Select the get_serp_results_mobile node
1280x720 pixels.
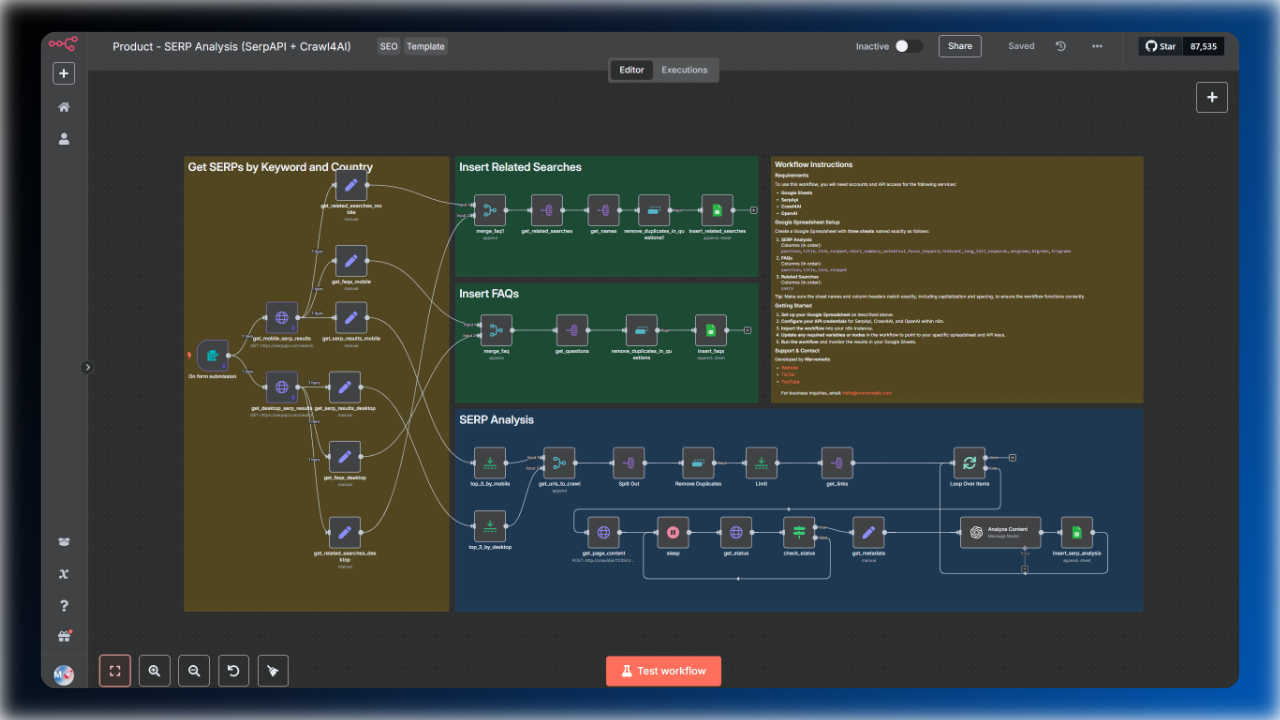click(x=351, y=318)
